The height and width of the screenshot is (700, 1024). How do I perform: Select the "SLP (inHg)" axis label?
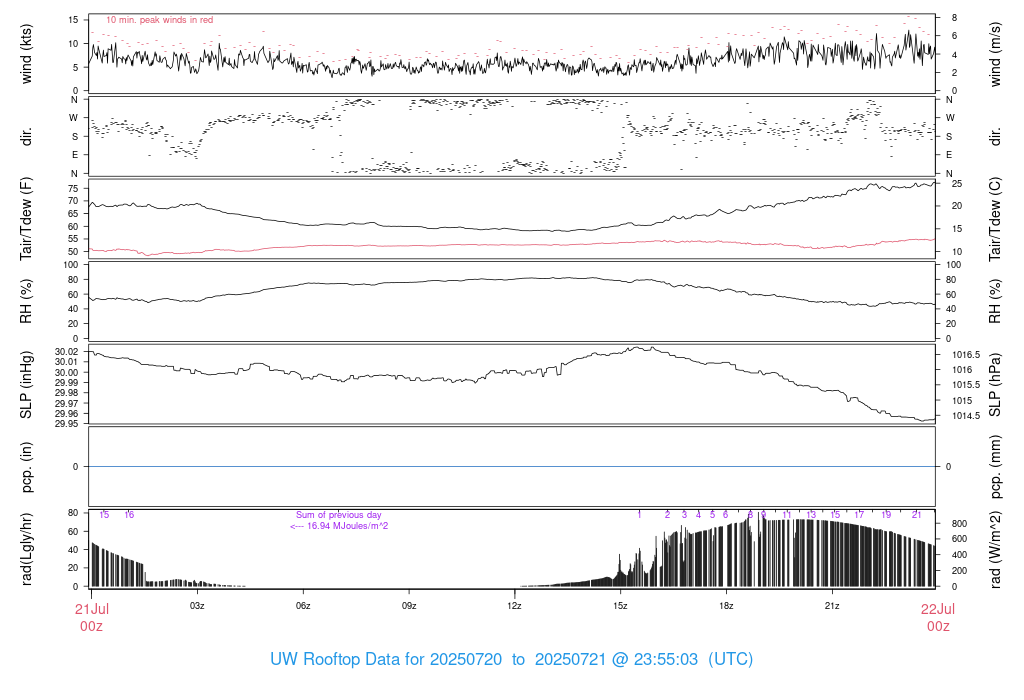point(27,385)
